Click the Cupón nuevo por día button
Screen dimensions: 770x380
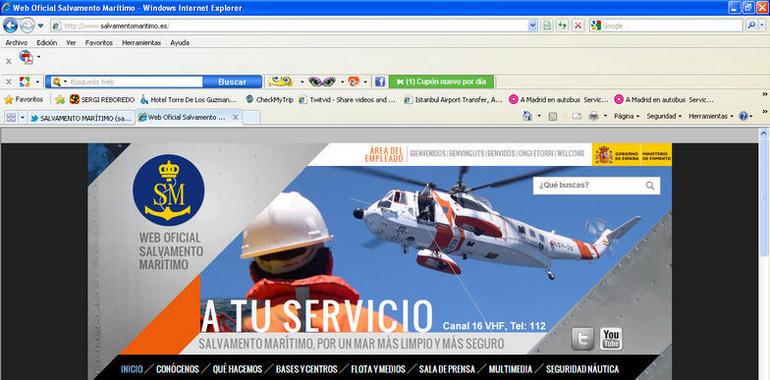(x=441, y=81)
